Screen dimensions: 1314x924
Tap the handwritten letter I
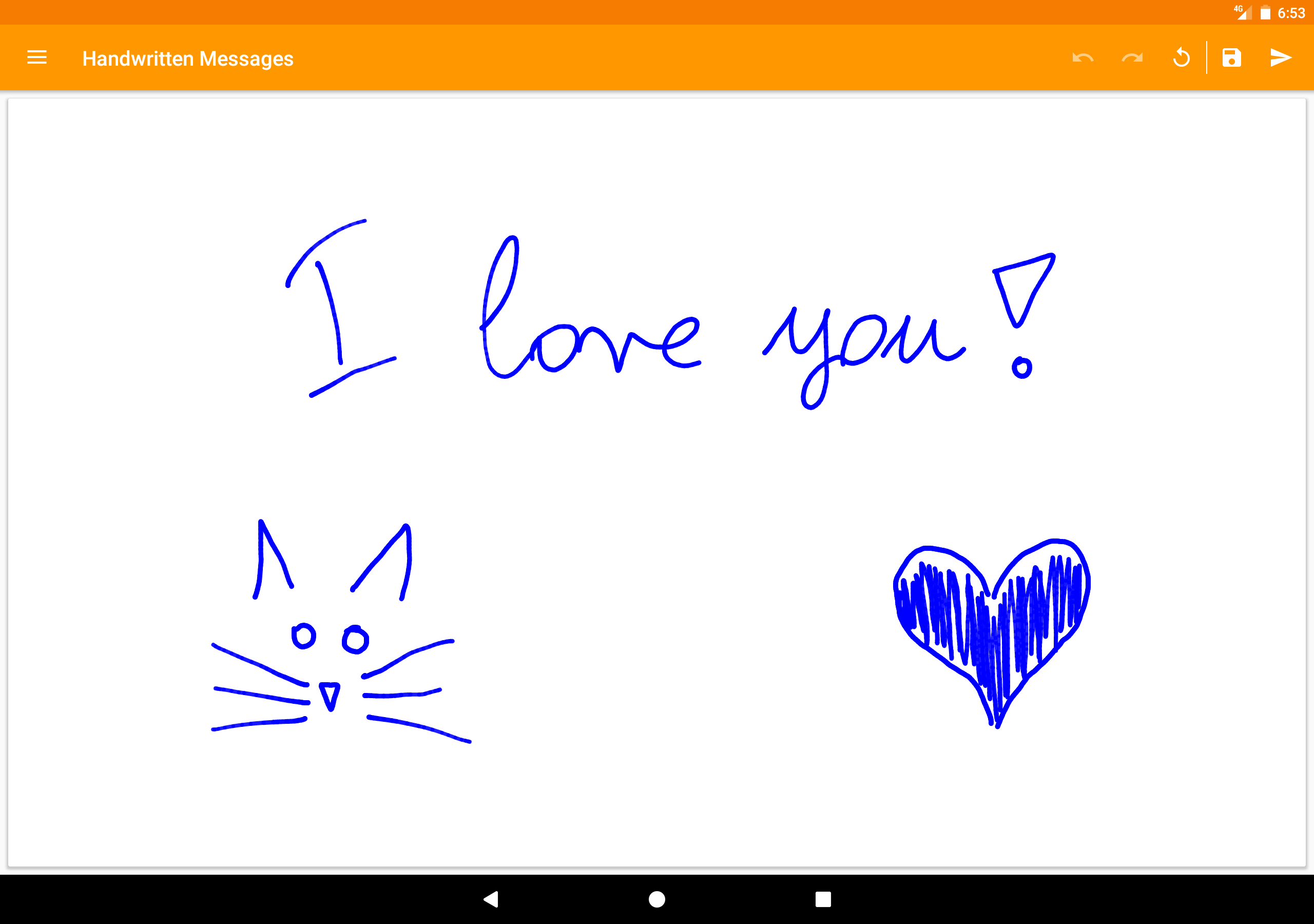[x=341, y=308]
